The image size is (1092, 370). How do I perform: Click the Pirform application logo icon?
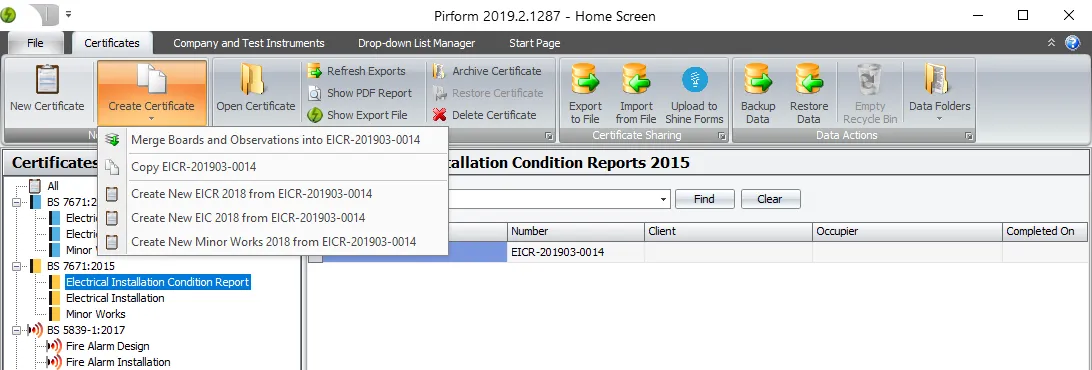8,15
